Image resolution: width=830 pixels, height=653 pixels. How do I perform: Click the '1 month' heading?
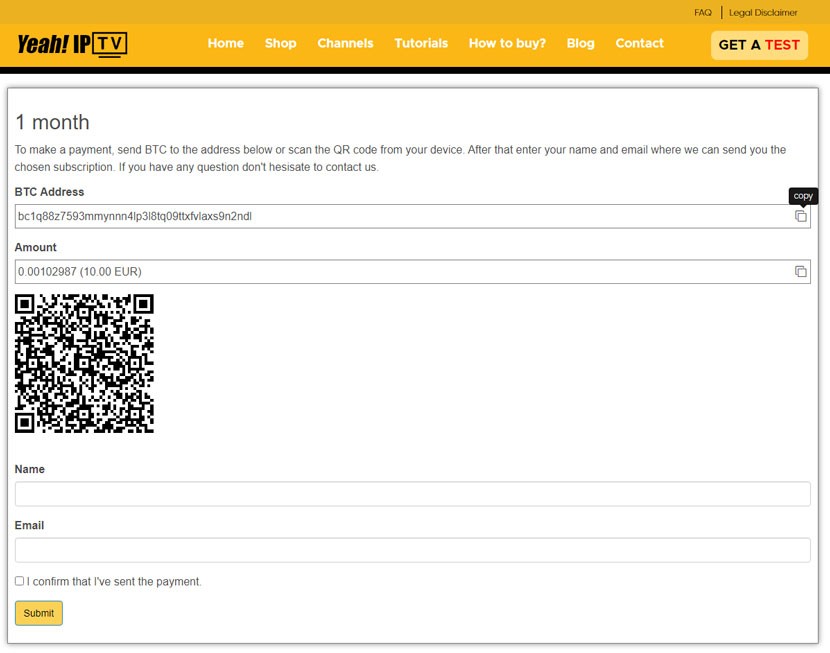[52, 122]
